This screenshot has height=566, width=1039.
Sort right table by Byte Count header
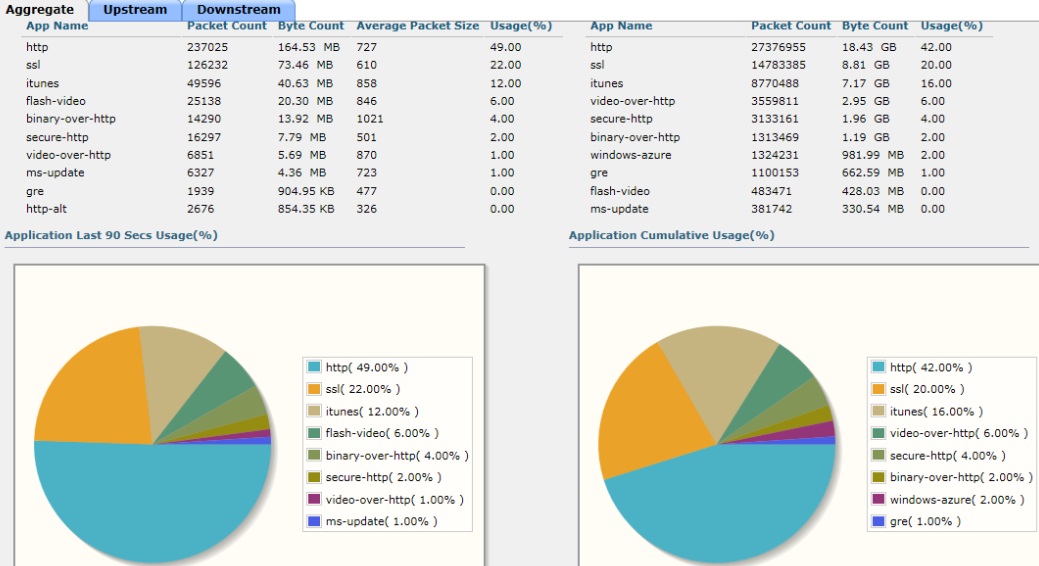[x=875, y=26]
